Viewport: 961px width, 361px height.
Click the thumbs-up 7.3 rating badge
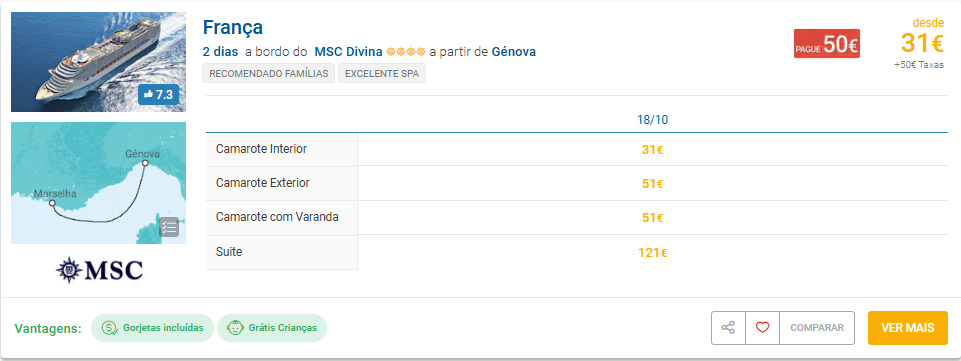click(158, 94)
